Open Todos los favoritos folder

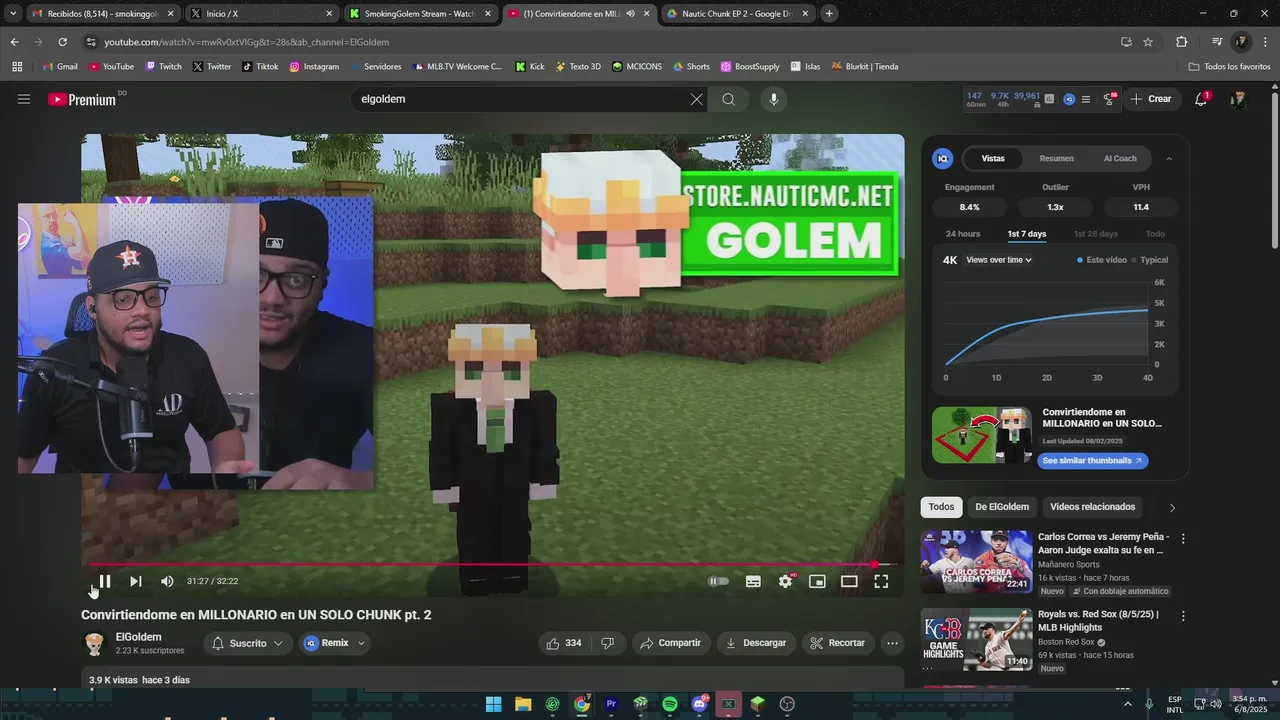pos(1230,67)
